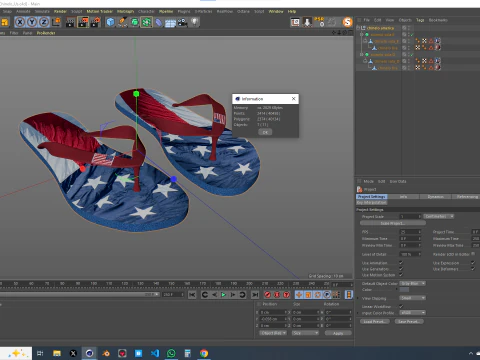Add a Cube primitive object
The height and width of the screenshot is (360, 480).
click(x=110, y=22)
